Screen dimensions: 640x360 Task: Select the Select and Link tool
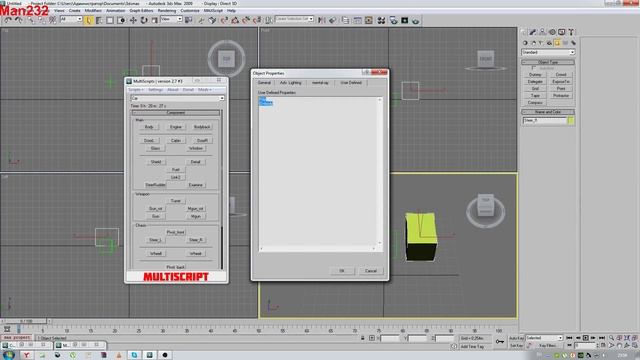(x=31, y=20)
